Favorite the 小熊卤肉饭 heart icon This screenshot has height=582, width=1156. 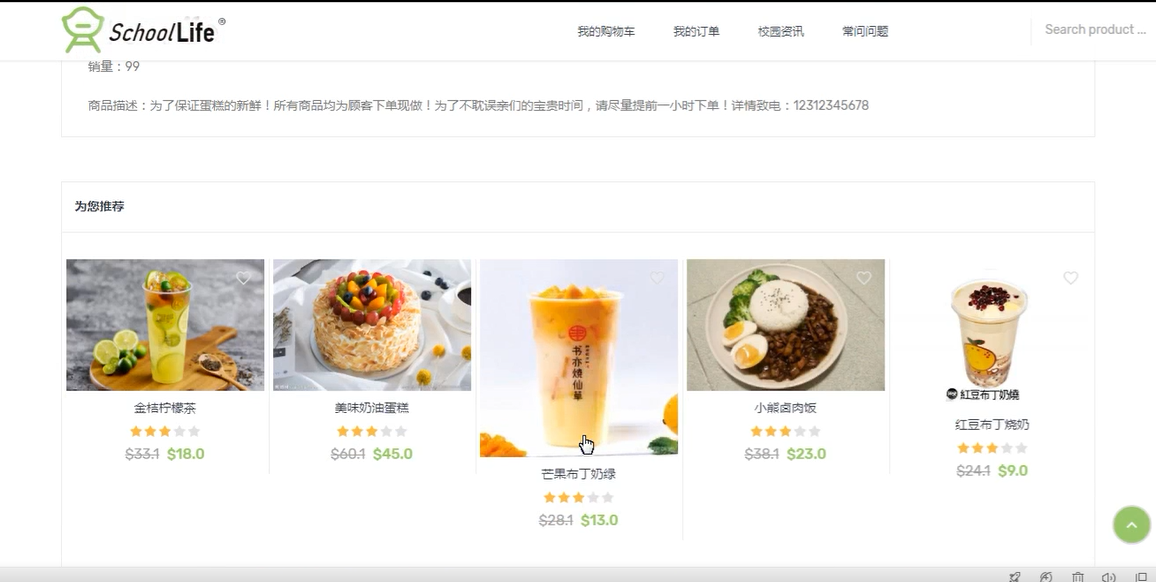click(x=863, y=278)
